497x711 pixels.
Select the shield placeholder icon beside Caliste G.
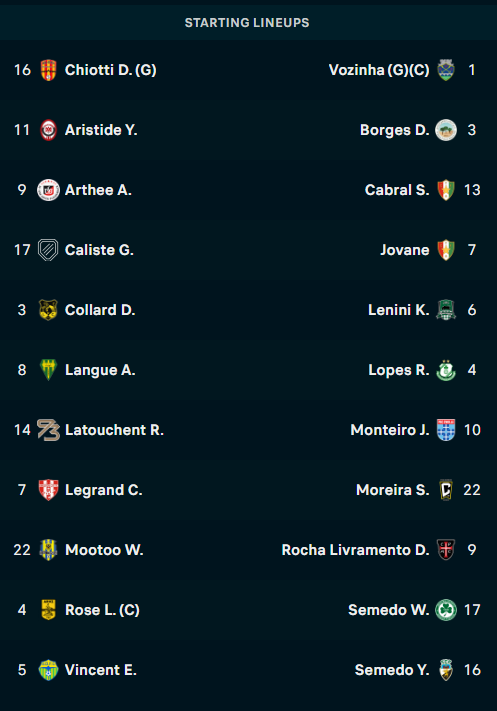48,250
